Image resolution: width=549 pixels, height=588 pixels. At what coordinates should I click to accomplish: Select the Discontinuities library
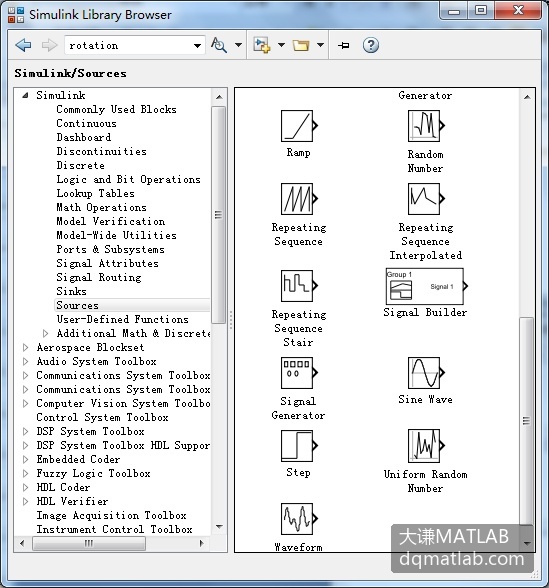coord(101,152)
